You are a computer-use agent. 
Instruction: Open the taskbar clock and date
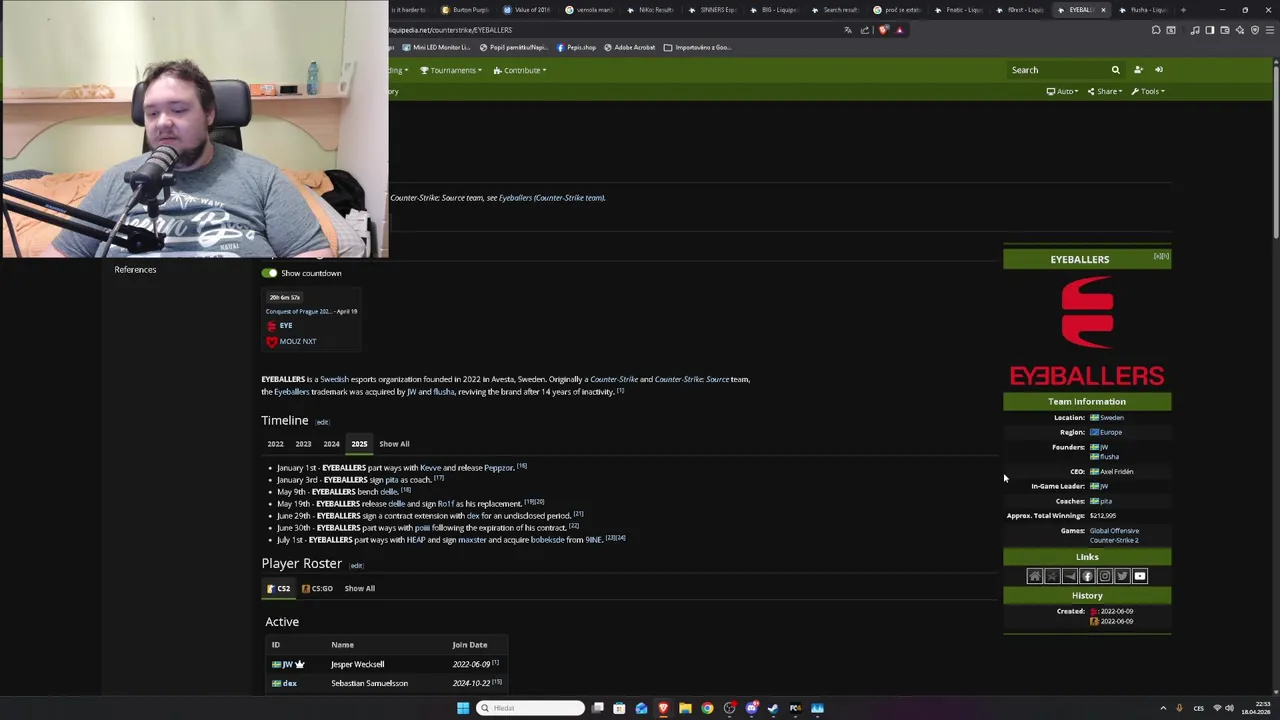[x=1258, y=708]
